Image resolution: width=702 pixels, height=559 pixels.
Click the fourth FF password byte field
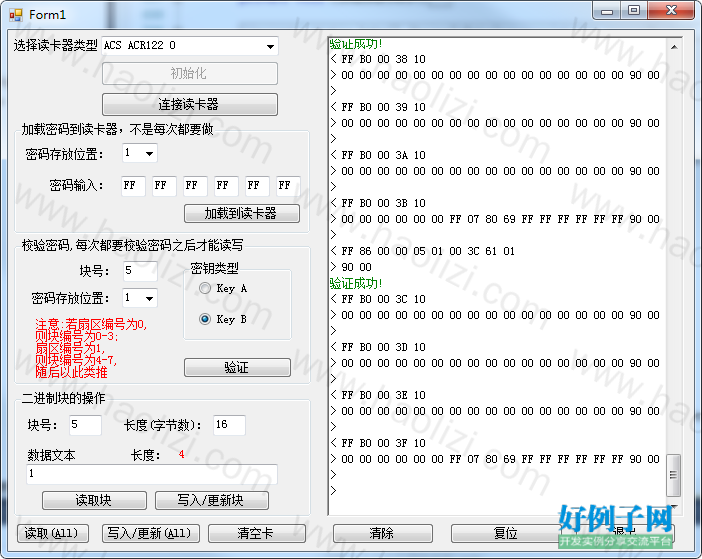click(x=226, y=186)
